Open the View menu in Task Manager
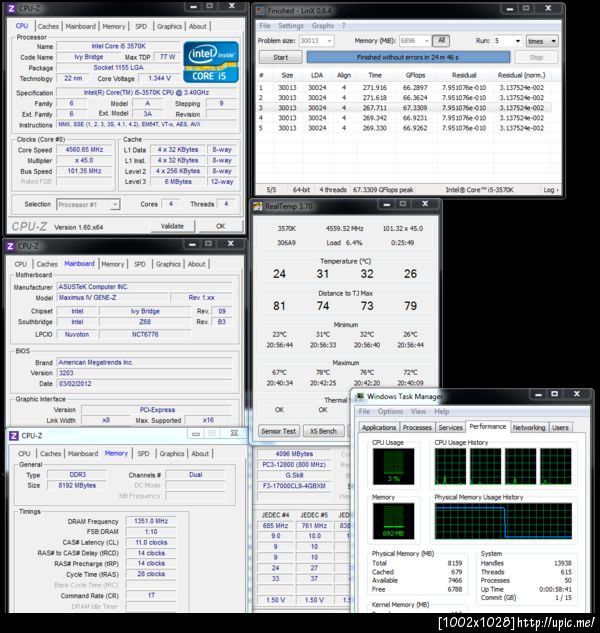This screenshot has height=633, width=600. [419, 411]
